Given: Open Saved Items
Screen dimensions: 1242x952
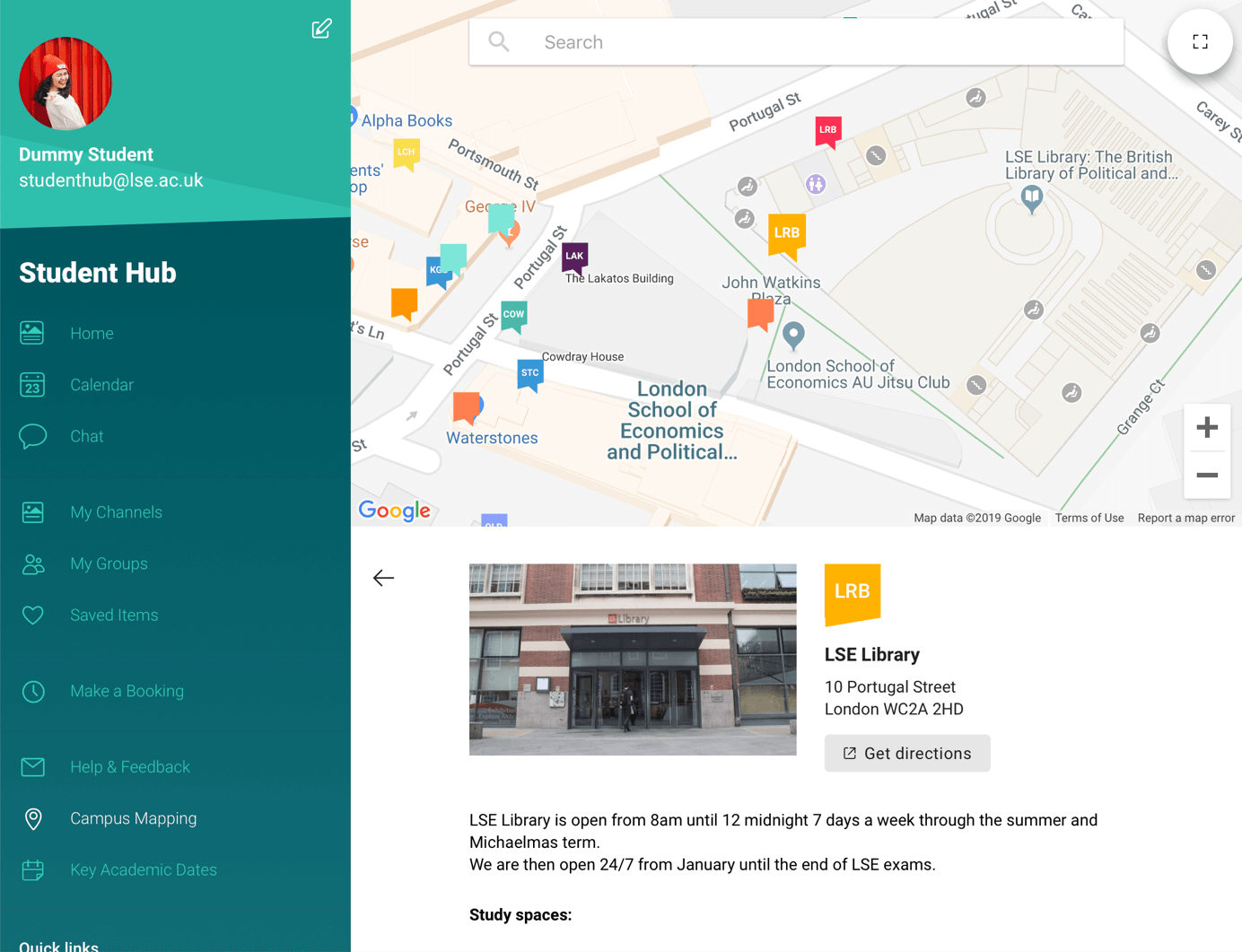Looking at the screenshot, I should coord(114,615).
